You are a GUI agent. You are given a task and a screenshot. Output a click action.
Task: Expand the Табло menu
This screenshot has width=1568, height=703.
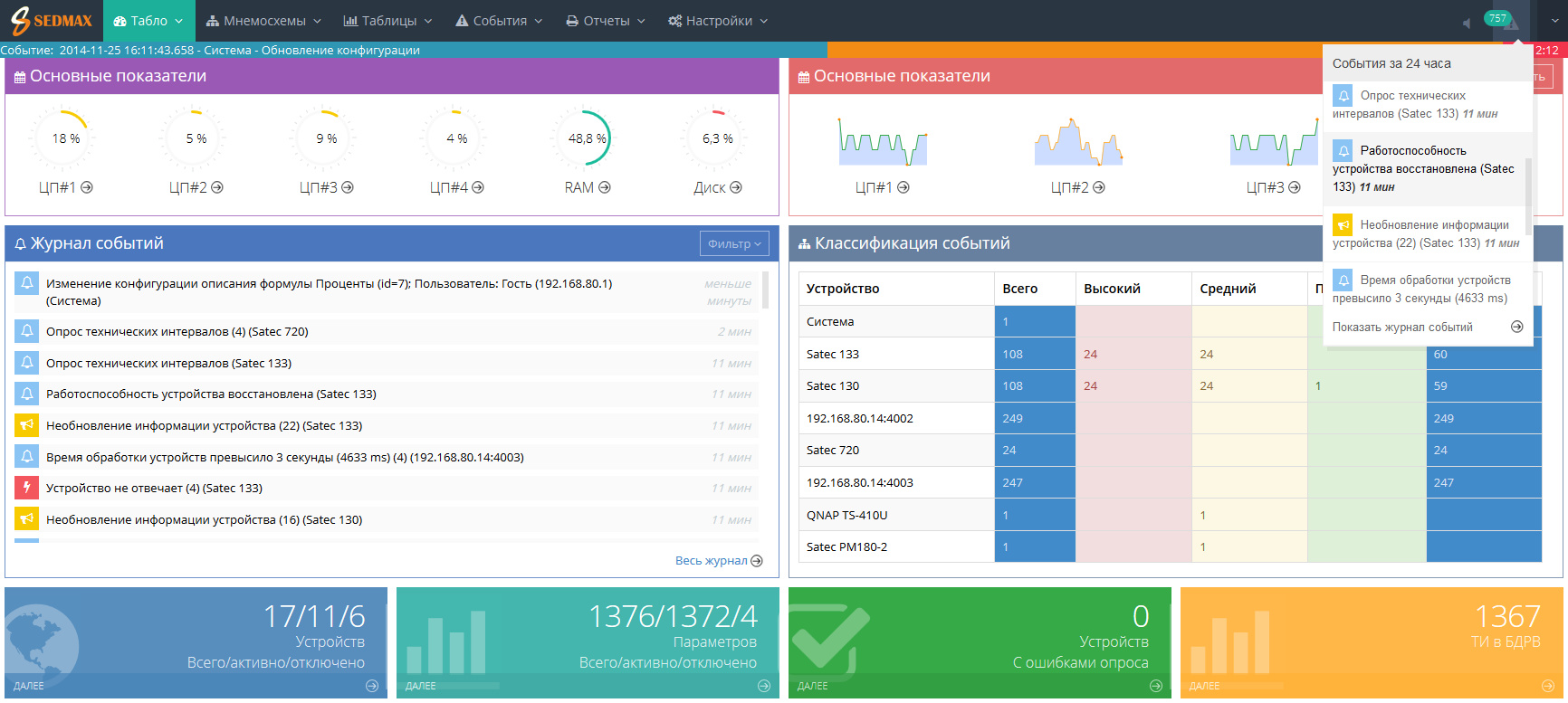point(148,21)
